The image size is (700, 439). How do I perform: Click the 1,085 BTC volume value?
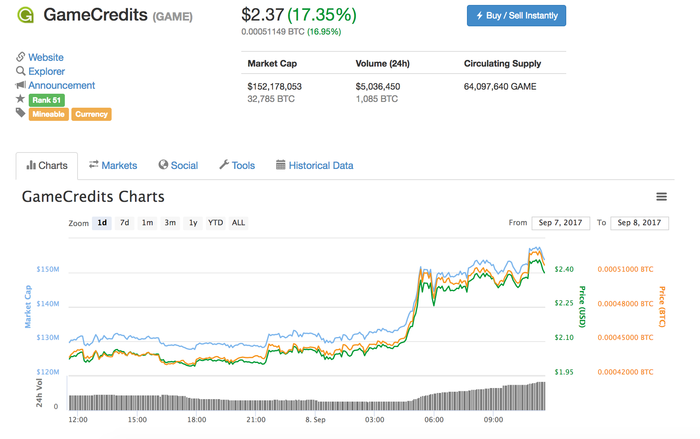376,99
